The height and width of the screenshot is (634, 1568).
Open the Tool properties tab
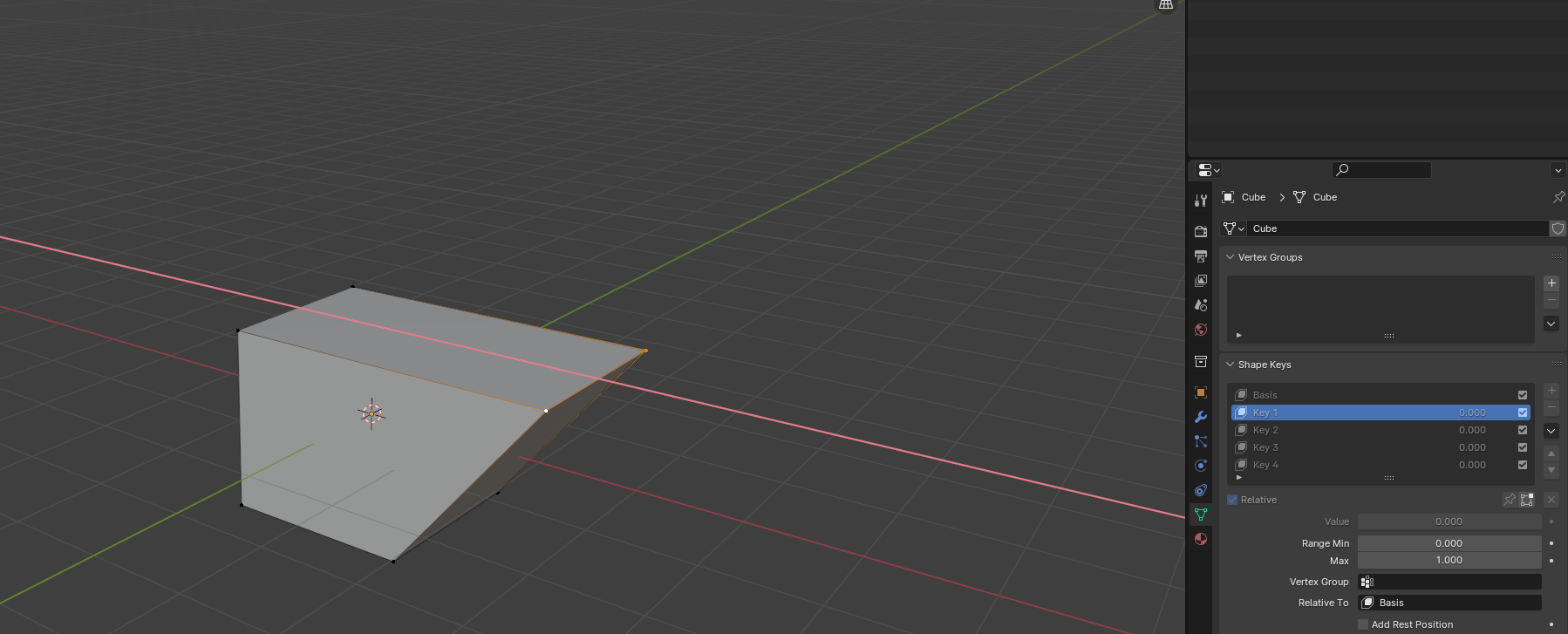[1201, 201]
